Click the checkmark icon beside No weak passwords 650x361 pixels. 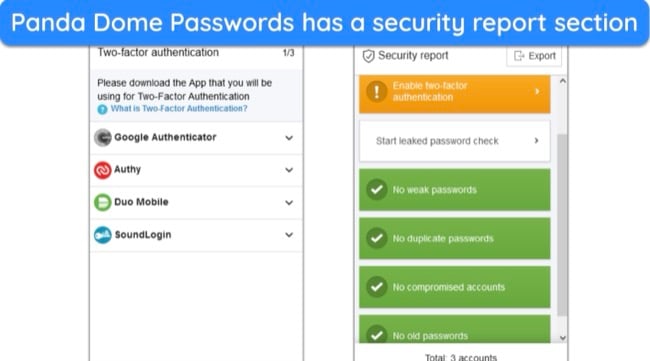click(x=377, y=190)
